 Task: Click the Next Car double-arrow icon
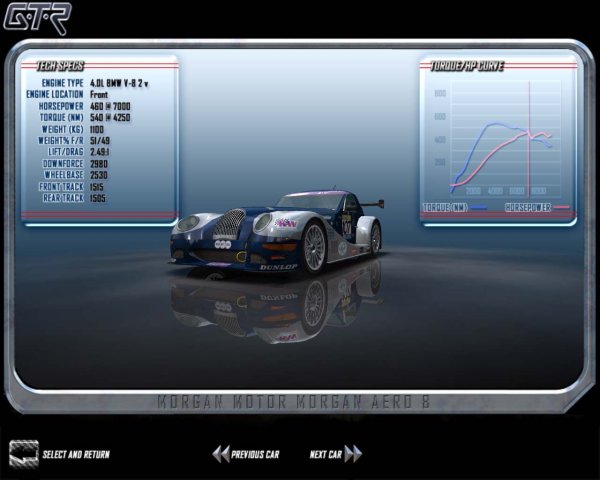coord(353,454)
